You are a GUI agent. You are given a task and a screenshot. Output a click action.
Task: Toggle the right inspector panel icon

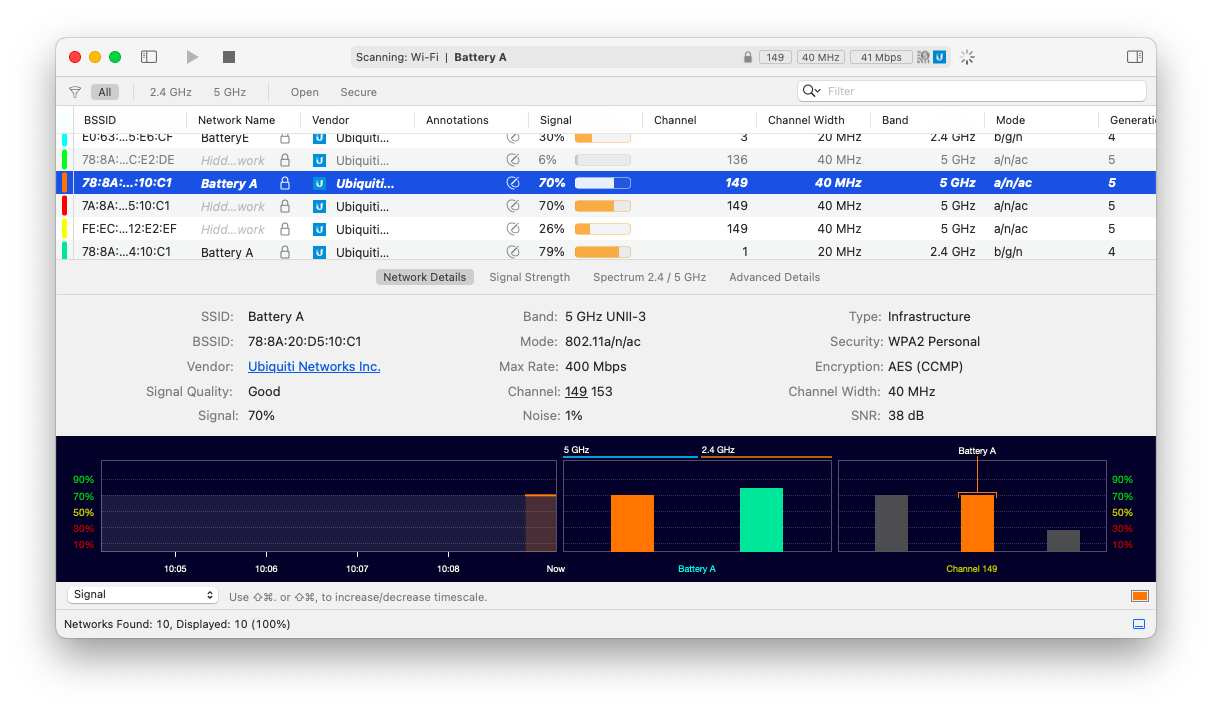tap(1135, 57)
